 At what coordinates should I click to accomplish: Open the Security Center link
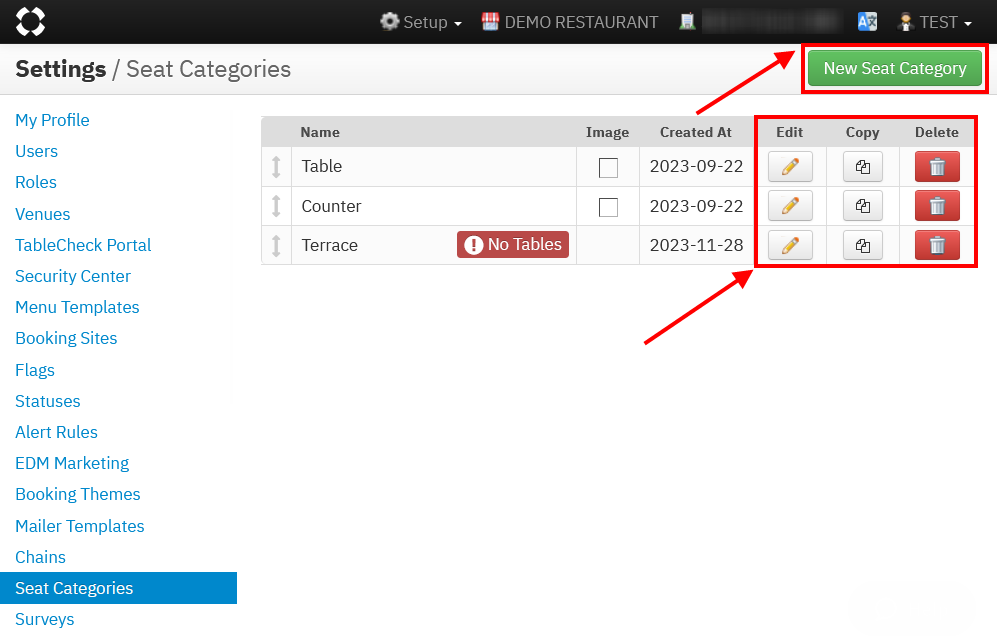tap(73, 276)
